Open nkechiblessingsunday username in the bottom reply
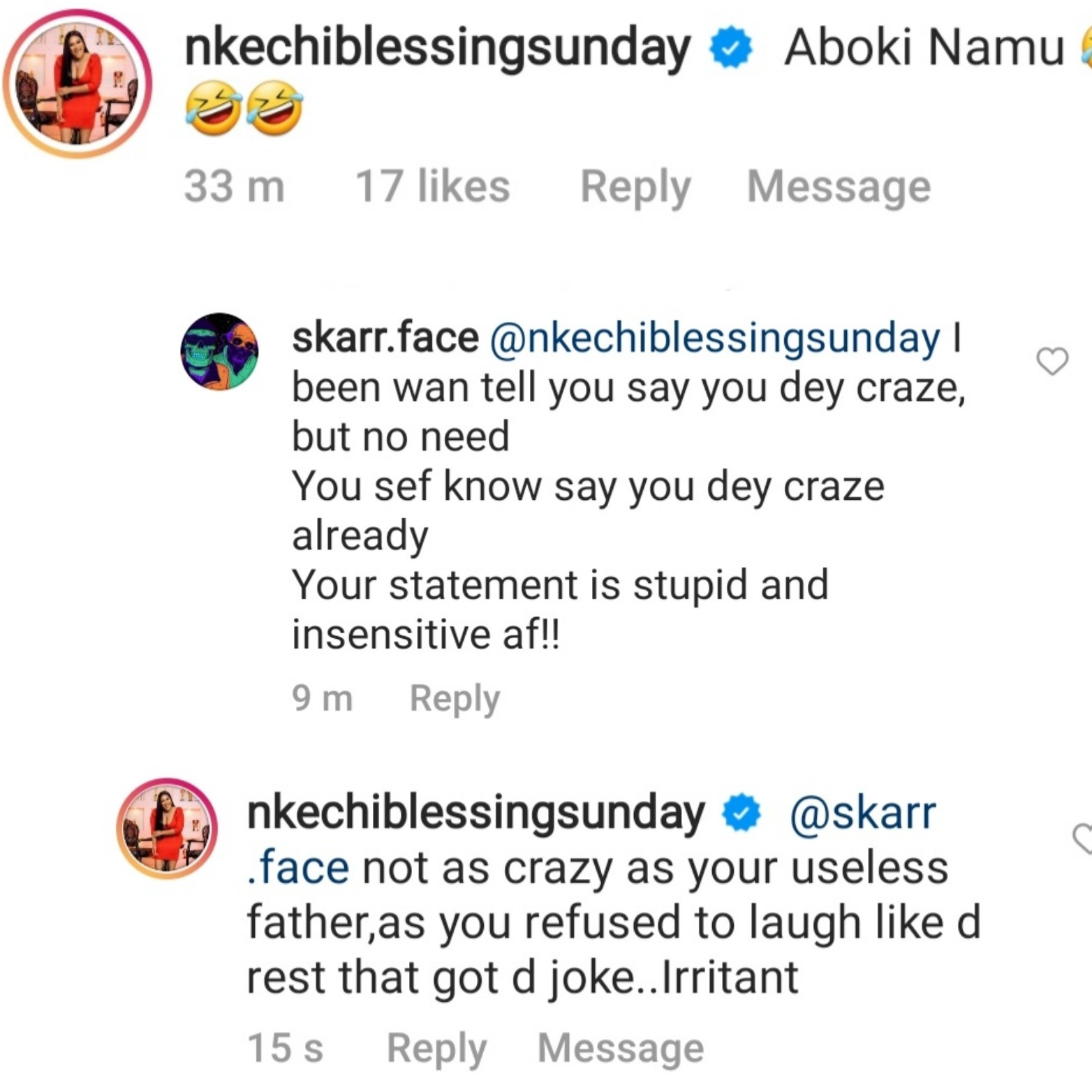 point(475,814)
